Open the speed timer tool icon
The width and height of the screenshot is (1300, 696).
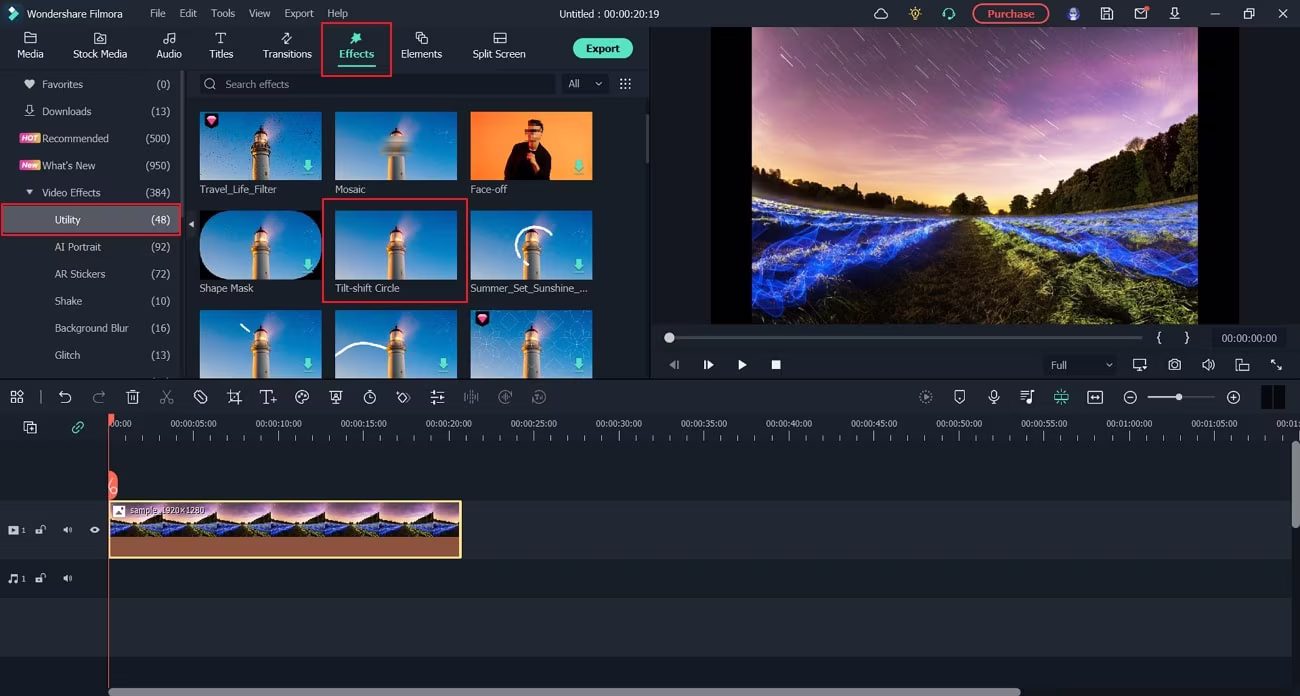[370, 397]
